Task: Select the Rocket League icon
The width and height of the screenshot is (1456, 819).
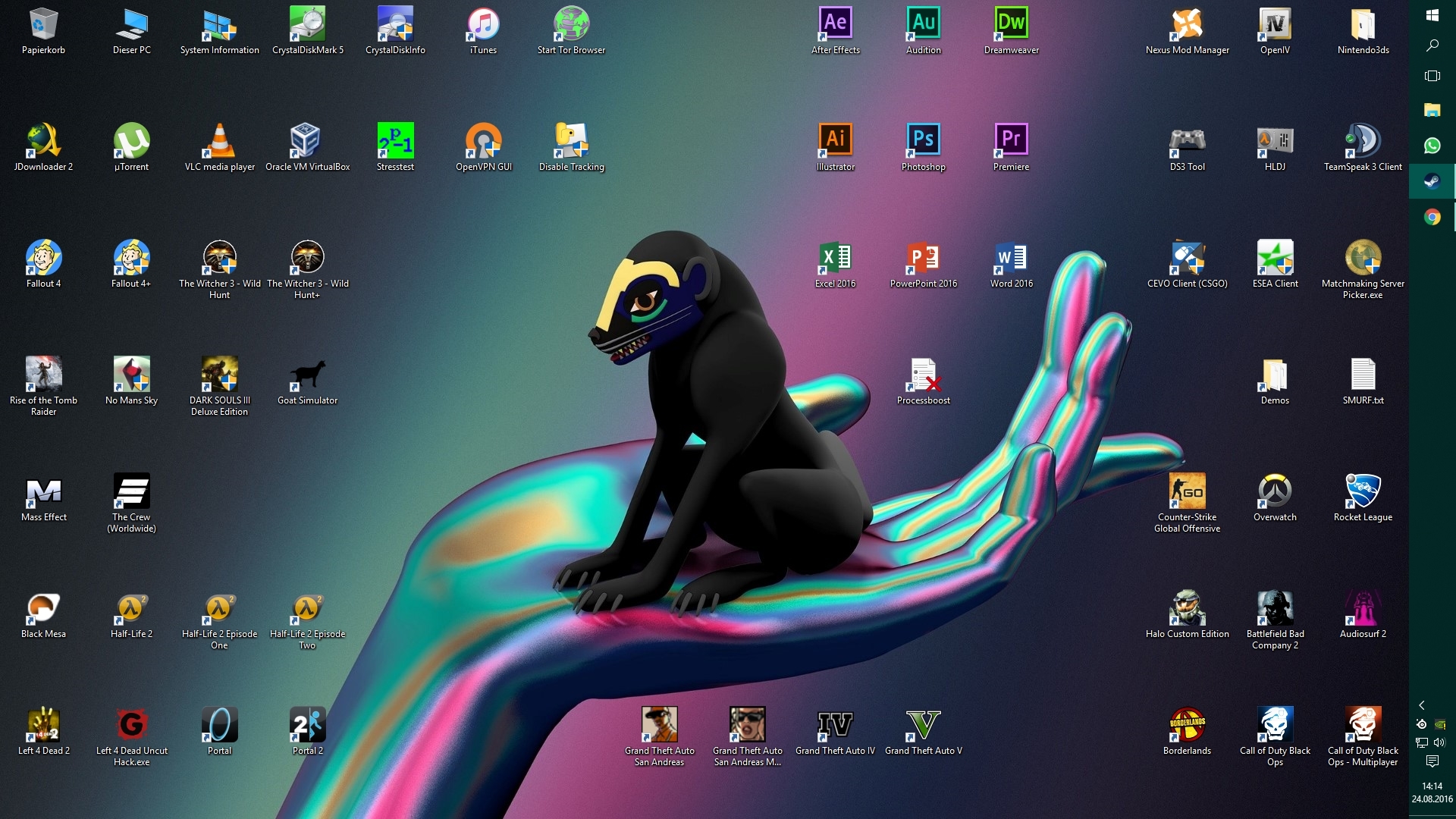Action: click(x=1363, y=491)
